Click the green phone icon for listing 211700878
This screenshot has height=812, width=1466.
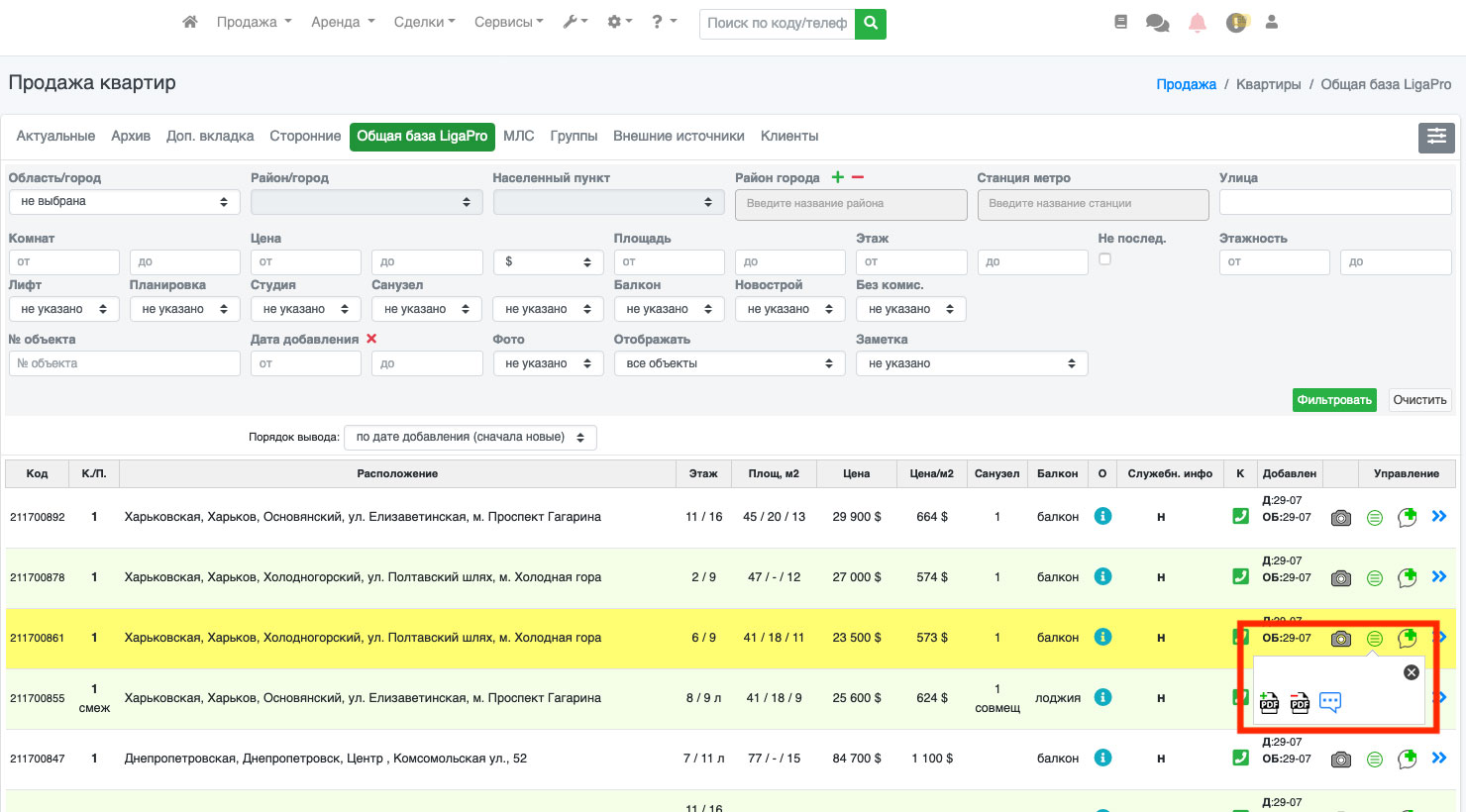pos(1240,576)
